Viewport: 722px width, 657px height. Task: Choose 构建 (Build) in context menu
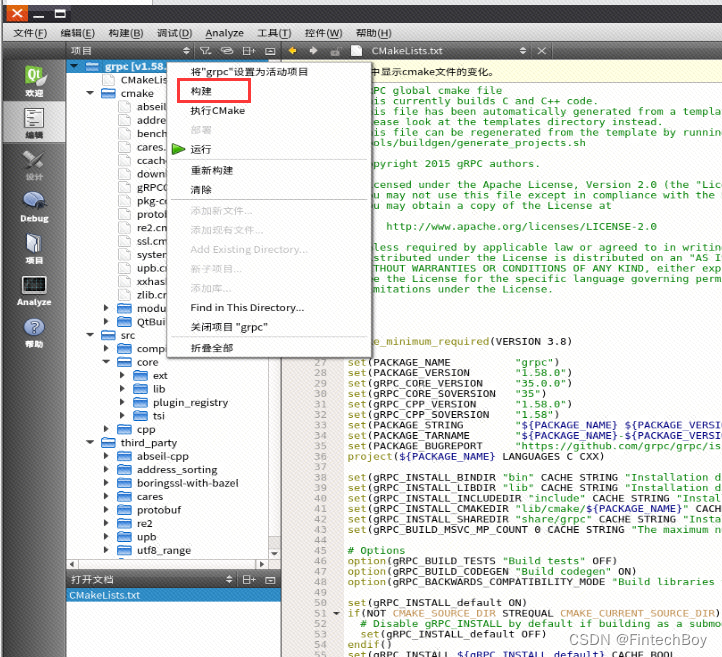(270, 91)
